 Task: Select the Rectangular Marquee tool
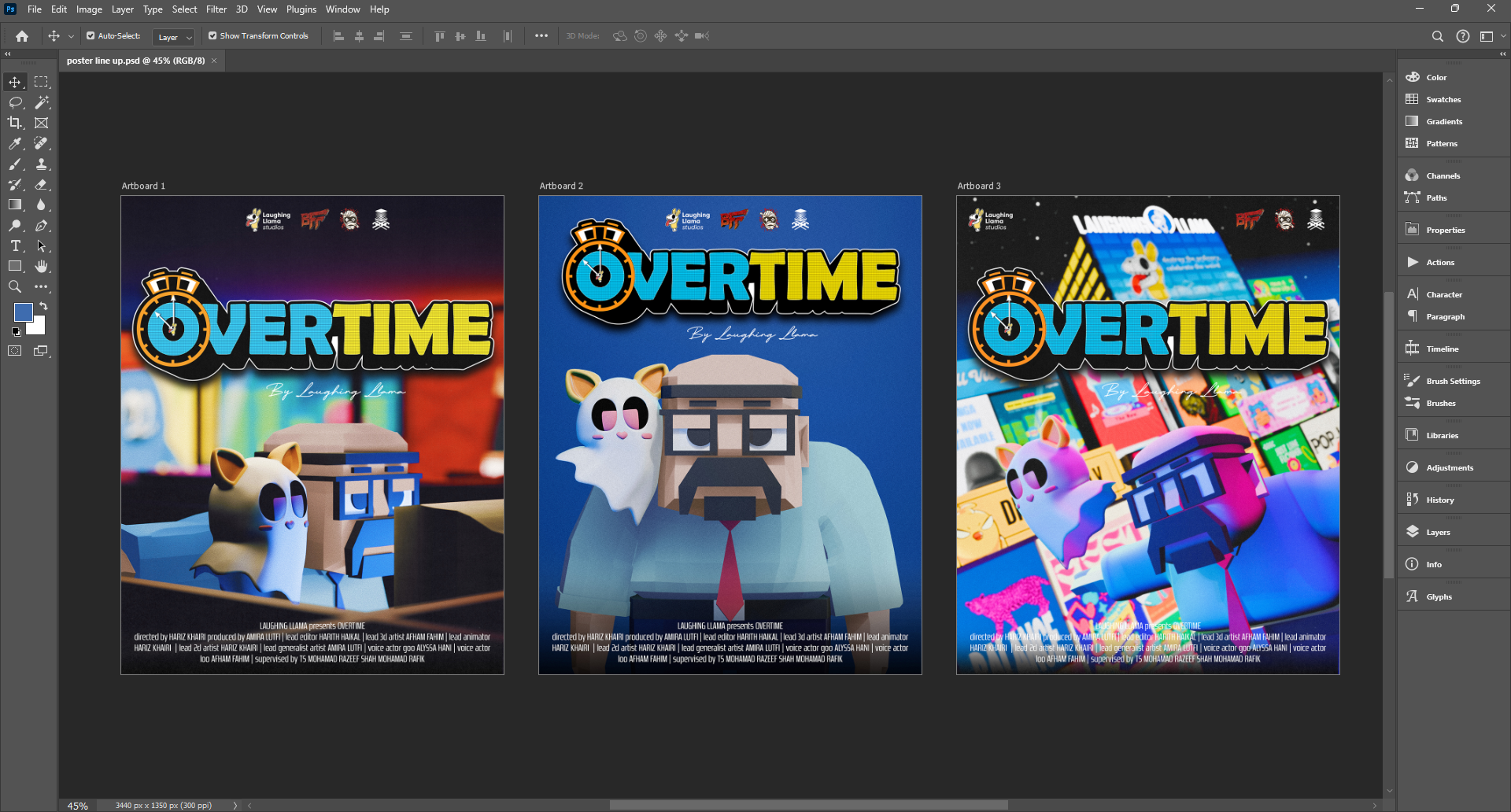42,82
